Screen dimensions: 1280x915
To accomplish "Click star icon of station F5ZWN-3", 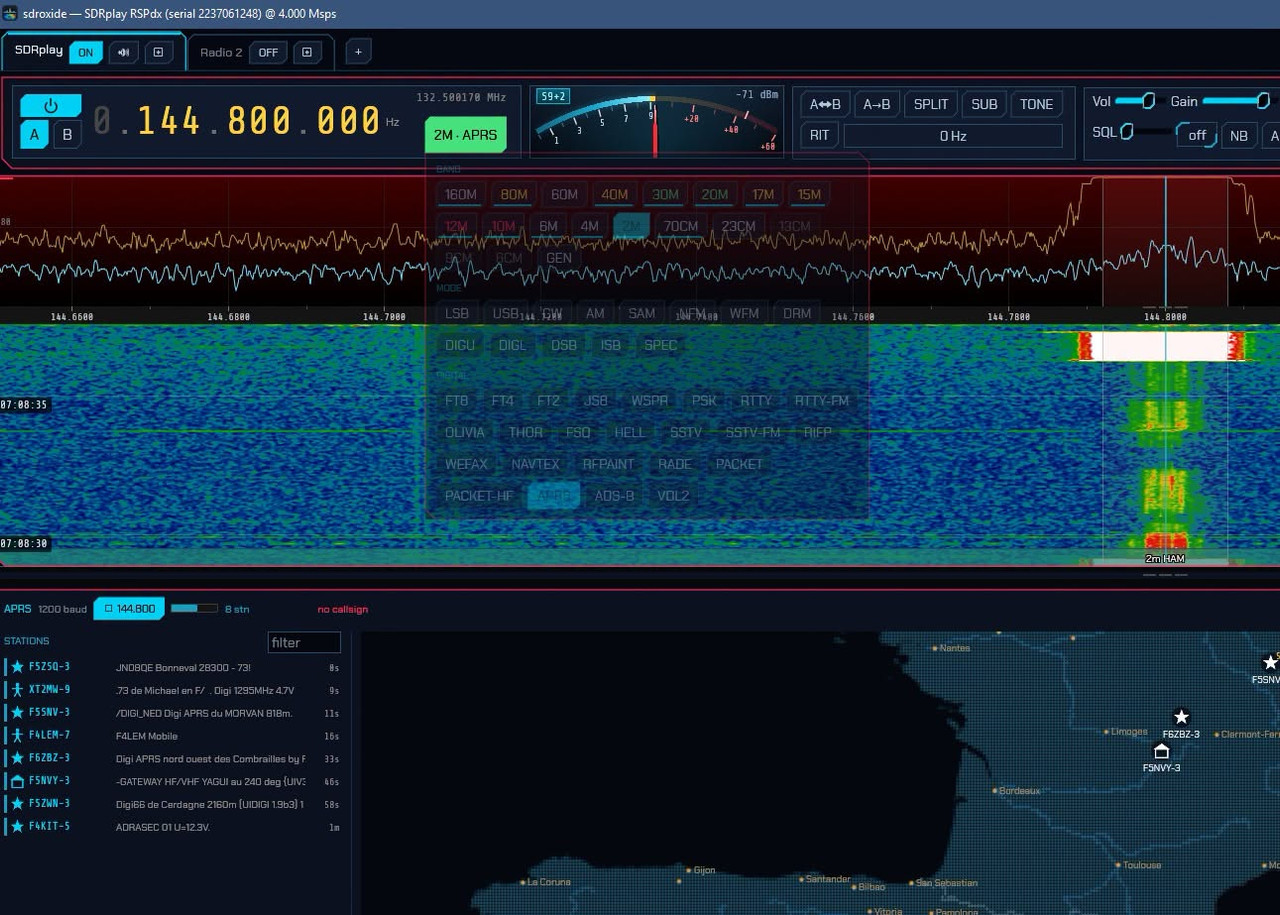I will (x=17, y=804).
